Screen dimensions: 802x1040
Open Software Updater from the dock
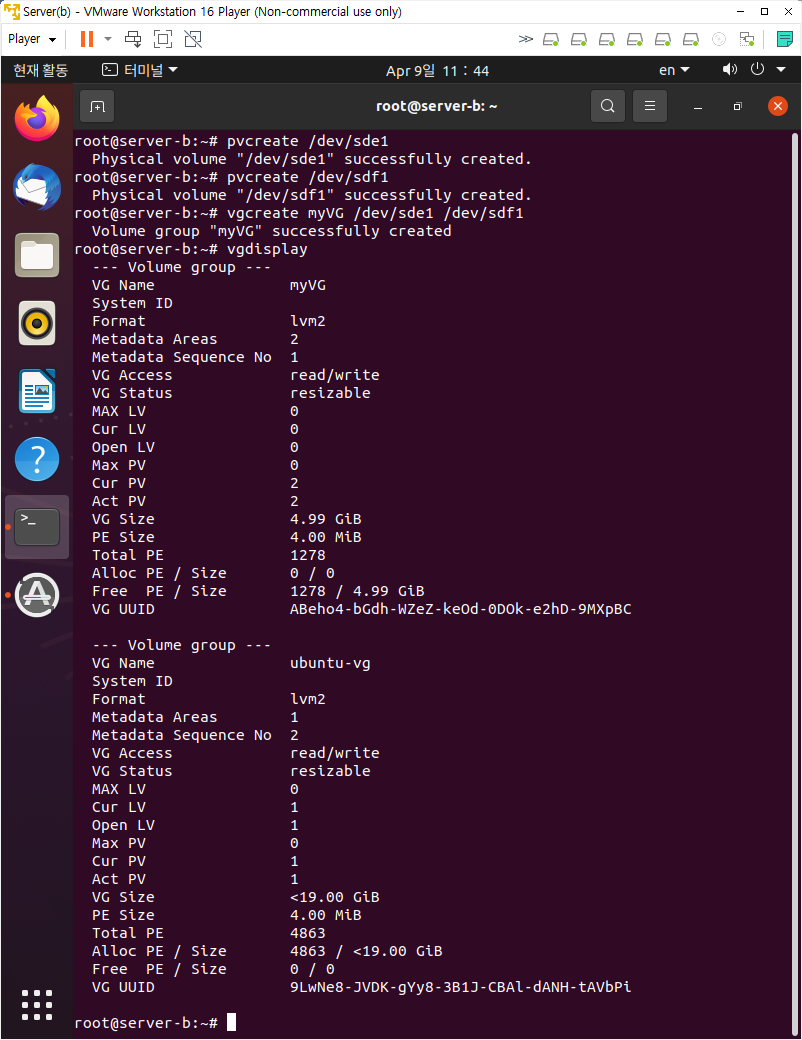[x=37, y=595]
